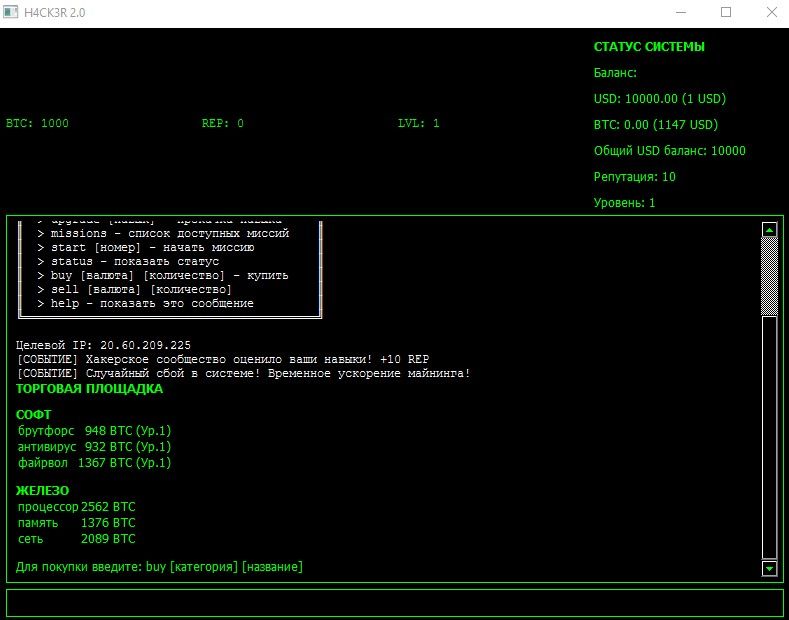Click the 'Для покупки введите: buy' hint
Screen dimensions: 789x620
click(x=160, y=567)
